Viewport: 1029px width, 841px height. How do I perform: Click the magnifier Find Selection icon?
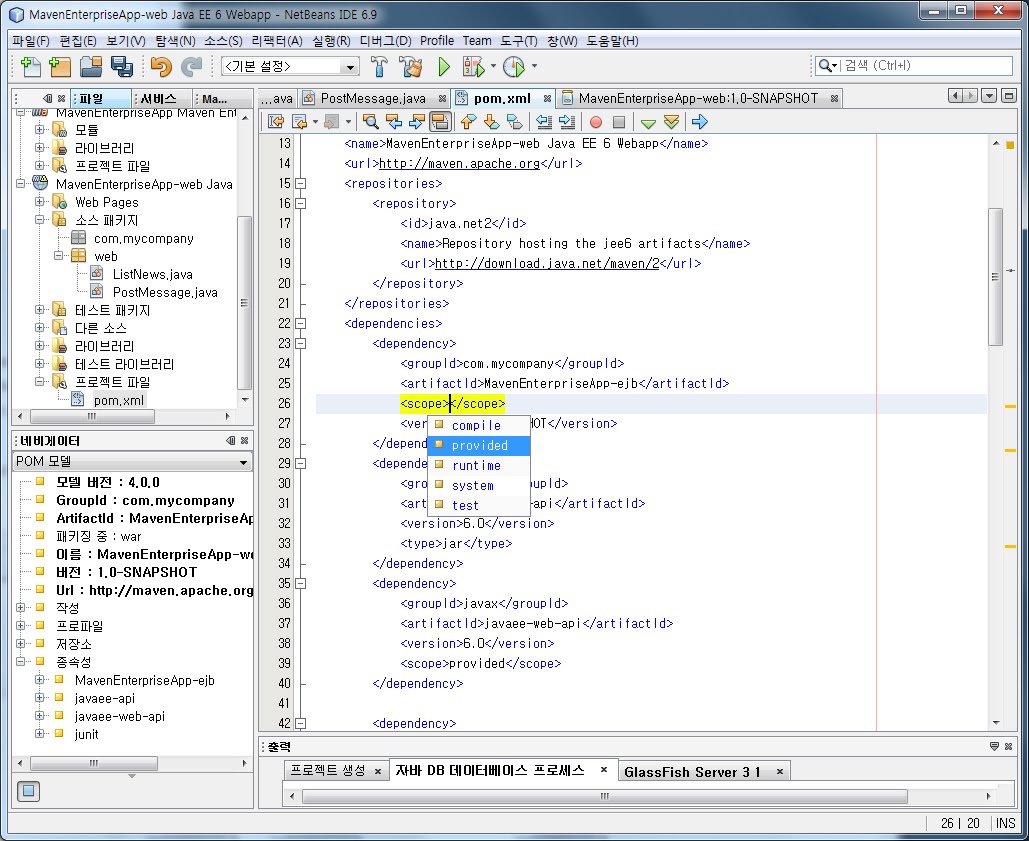tap(371, 122)
